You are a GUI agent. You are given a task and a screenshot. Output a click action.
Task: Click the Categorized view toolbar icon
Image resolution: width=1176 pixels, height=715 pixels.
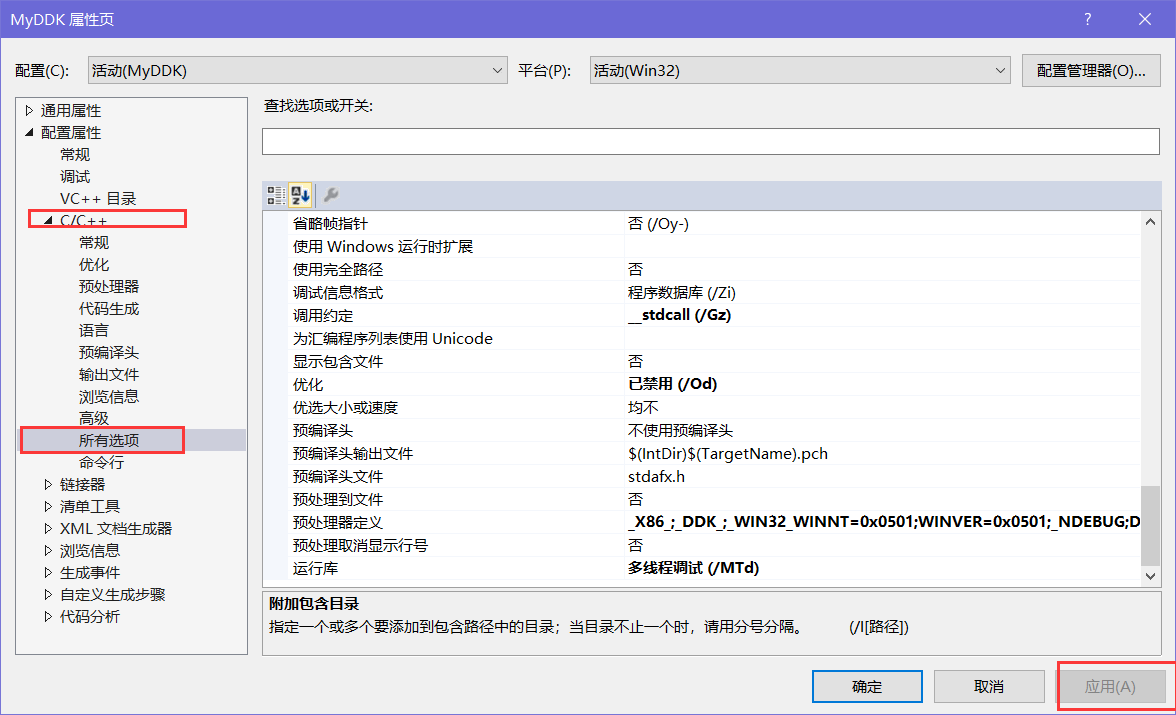(x=276, y=196)
